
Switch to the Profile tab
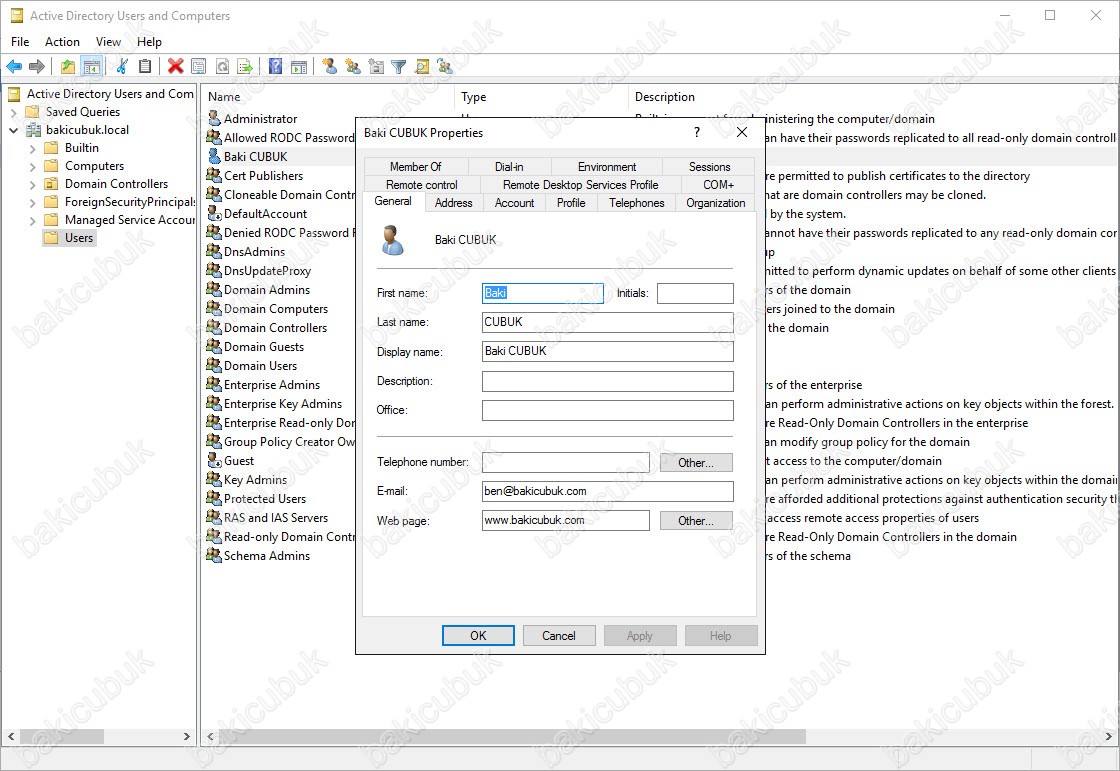coord(571,203)
